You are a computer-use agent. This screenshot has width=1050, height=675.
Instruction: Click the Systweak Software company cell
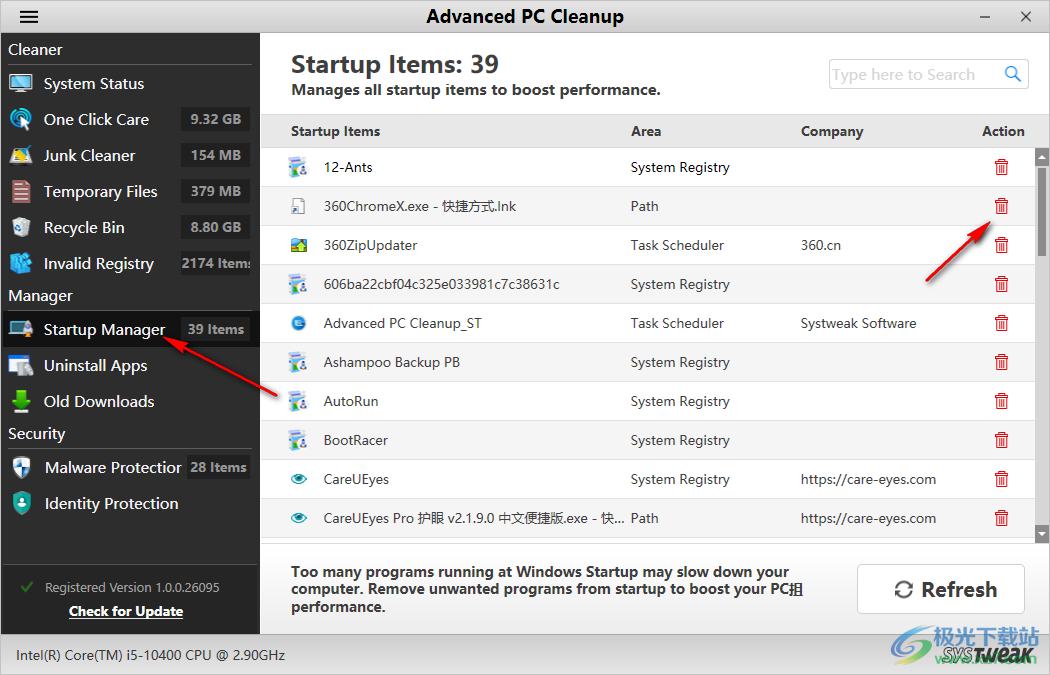858,323
